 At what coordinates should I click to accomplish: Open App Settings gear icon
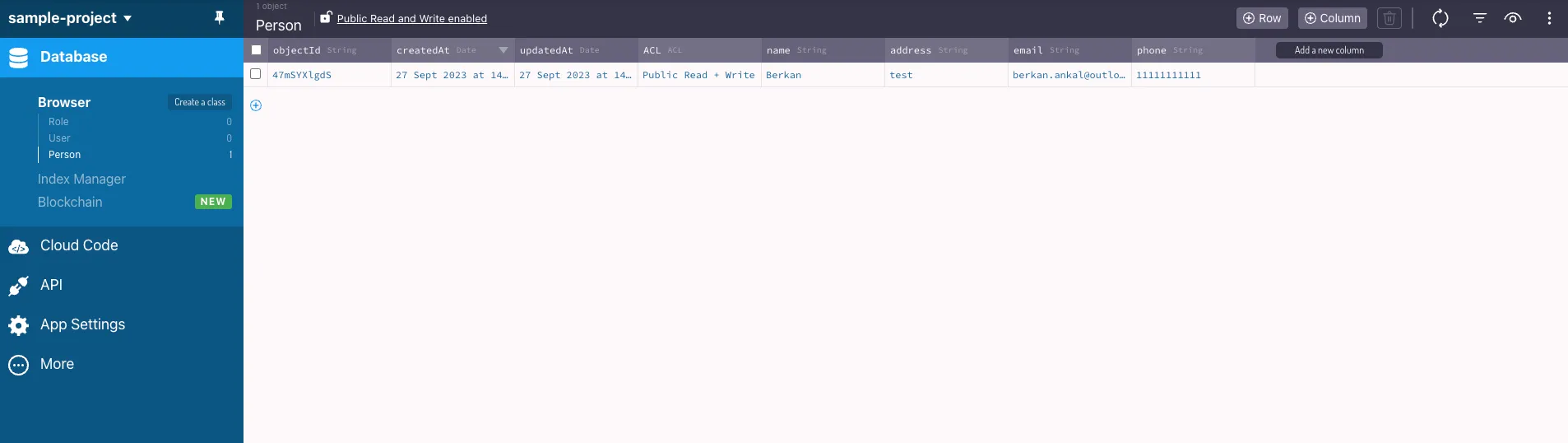point(18,325)
